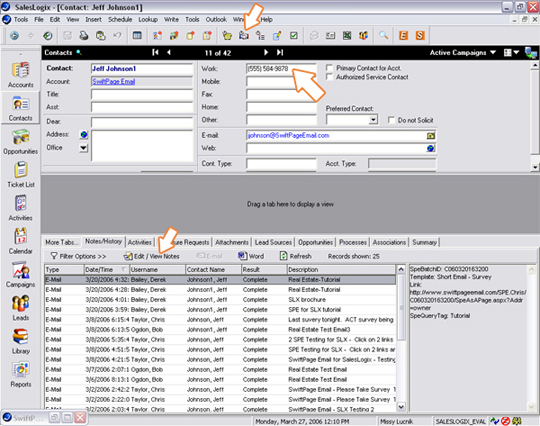Click the small lookup magnifier beside Contacts title
540x426 pixels.
point(79,52)
